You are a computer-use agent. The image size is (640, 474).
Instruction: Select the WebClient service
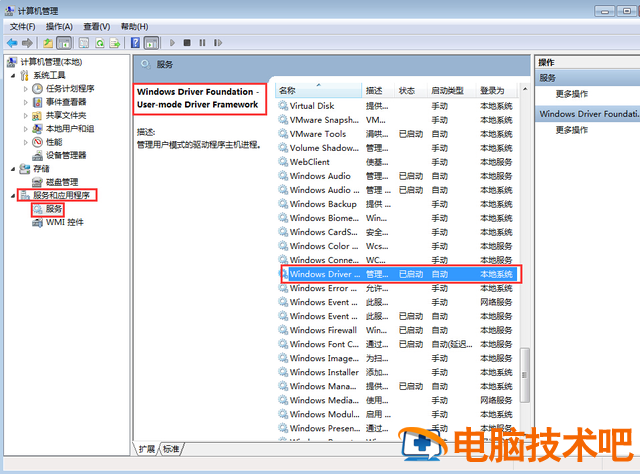click(x=396, y=162)
